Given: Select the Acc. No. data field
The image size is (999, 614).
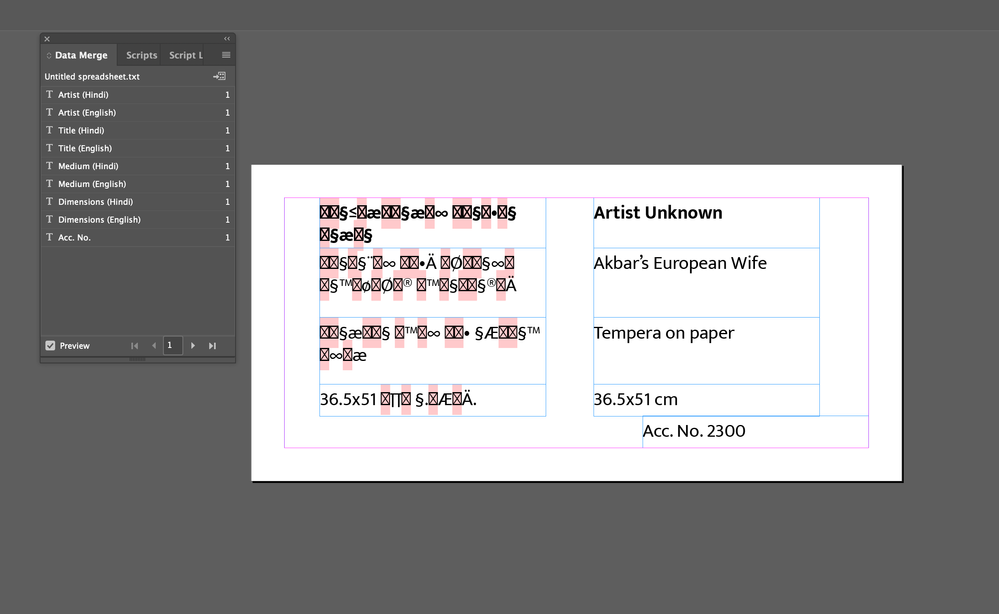Looking at the screenshot, I should (x=138, y=237).
